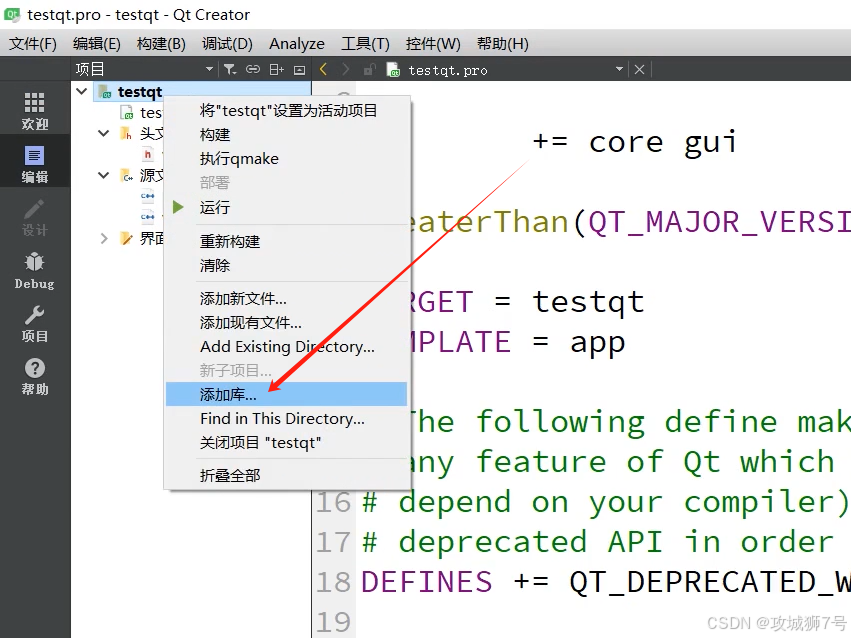Open the testqt.pro open documents dropdown

click(x=619, y=69)
